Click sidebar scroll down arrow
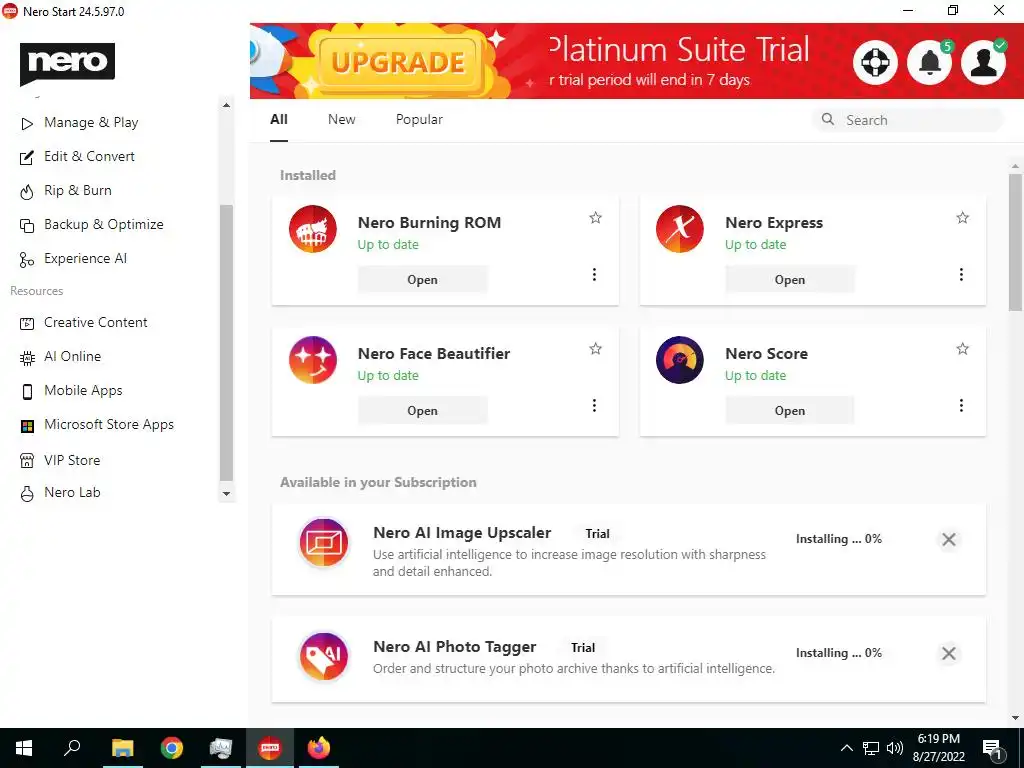The height and width of the screenshot is (768, 1024). tap(226, 494)
